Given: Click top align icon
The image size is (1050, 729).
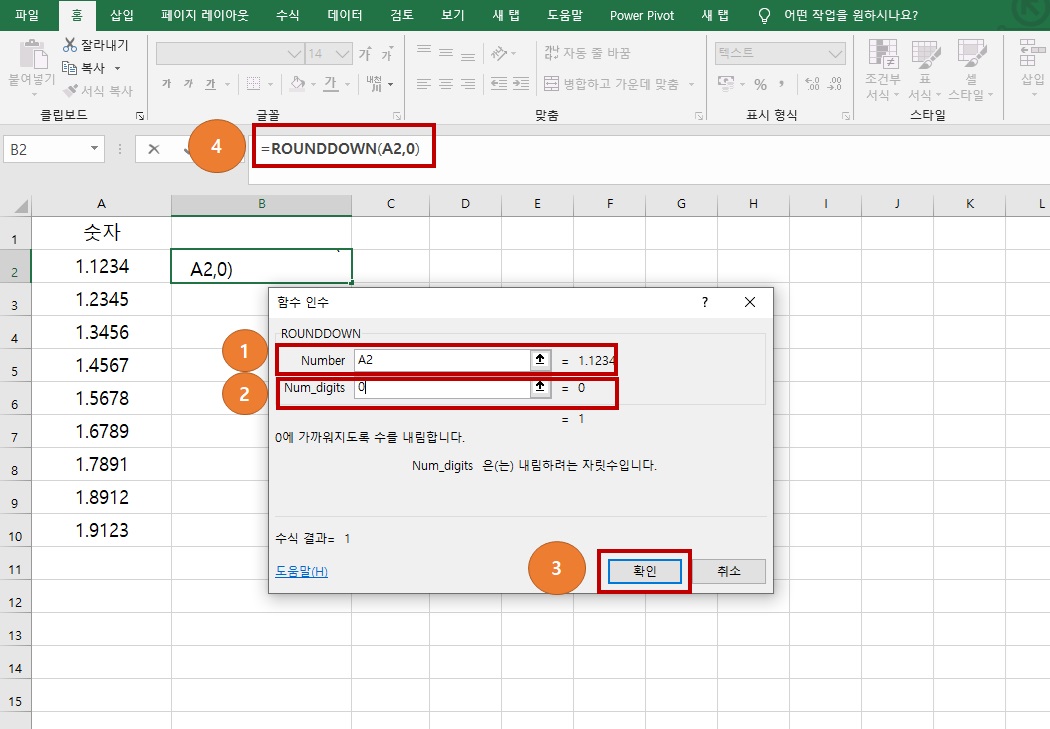Looking at the screenshot, I should (424, 52).
